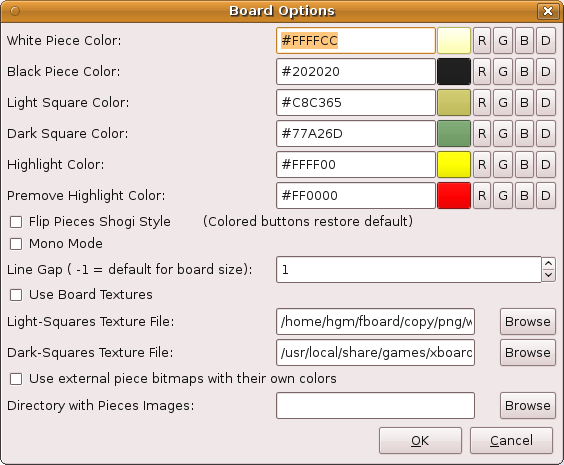This screenshot has width=564, height=465.
Task: Click the yellow Highlight Color swatch
Action: pyautogui.click(x=454, y=164)
